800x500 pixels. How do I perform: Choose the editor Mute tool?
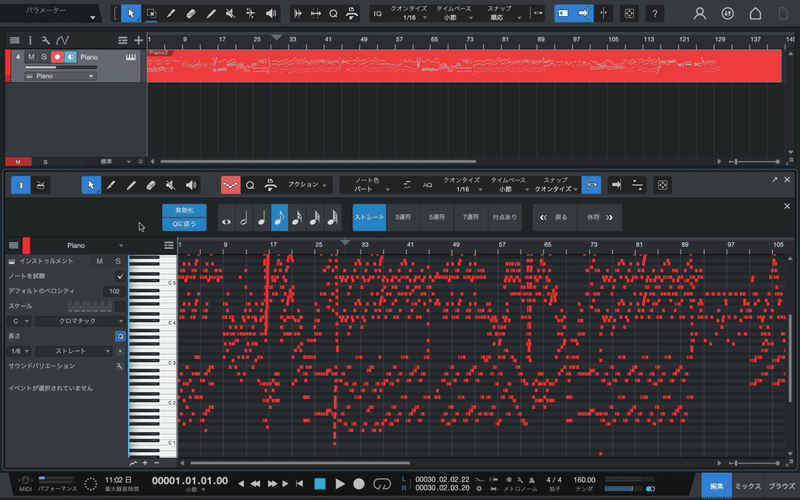(170, 185)
